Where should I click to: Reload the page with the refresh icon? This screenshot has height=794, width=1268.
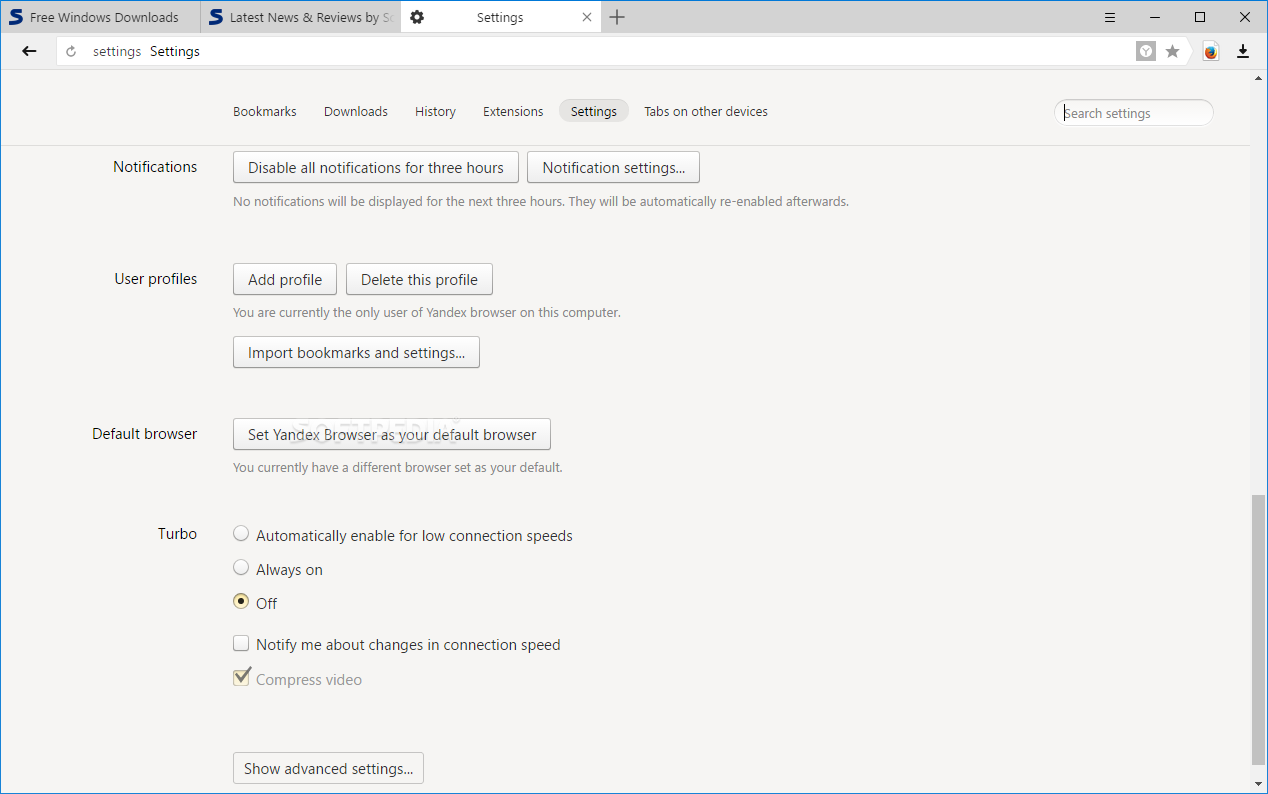(x=71, y=52)
